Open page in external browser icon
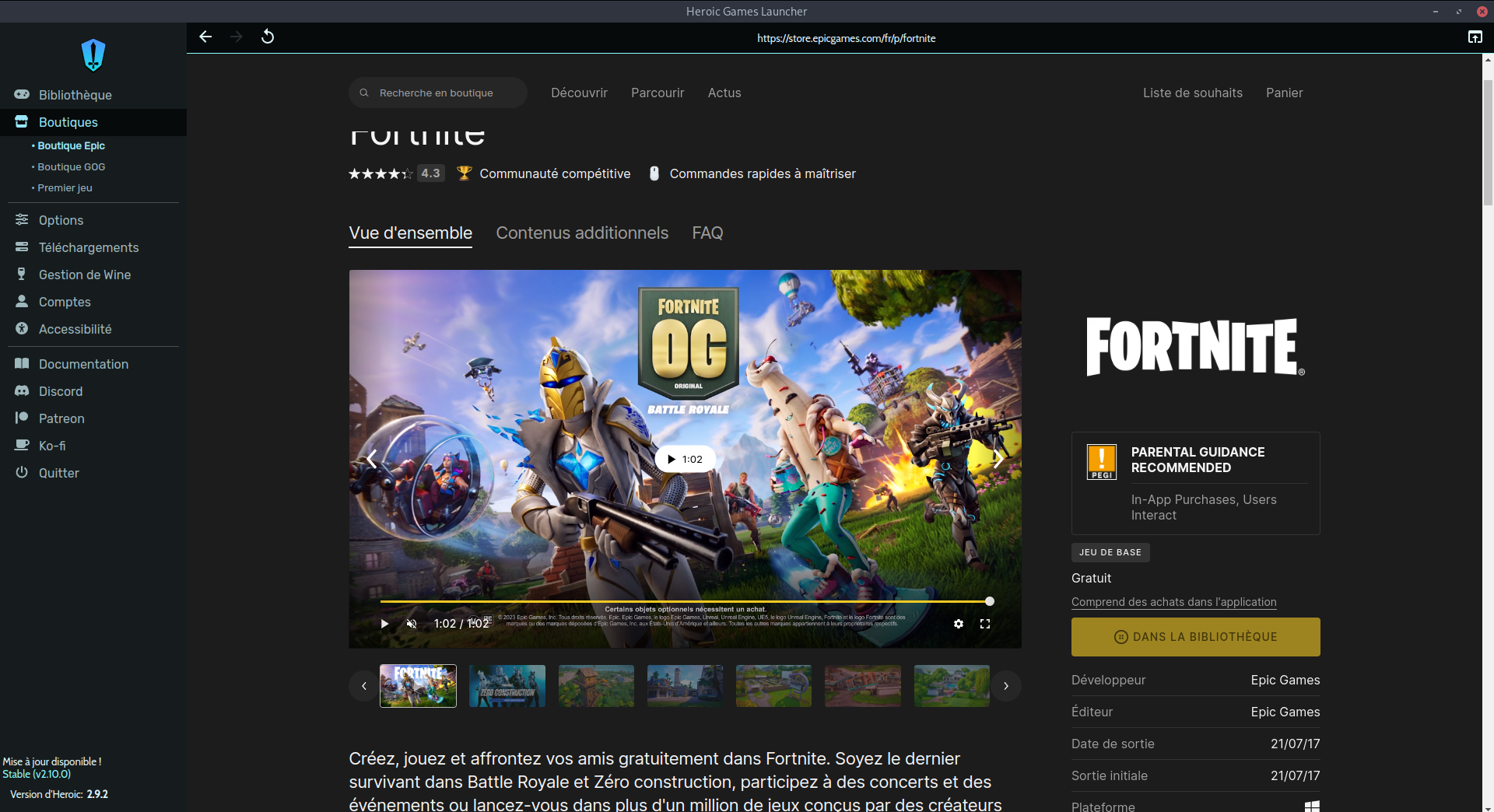The width and height of the screenshot is (1494, 812). pyautogui.click(x=1475, y=37)
